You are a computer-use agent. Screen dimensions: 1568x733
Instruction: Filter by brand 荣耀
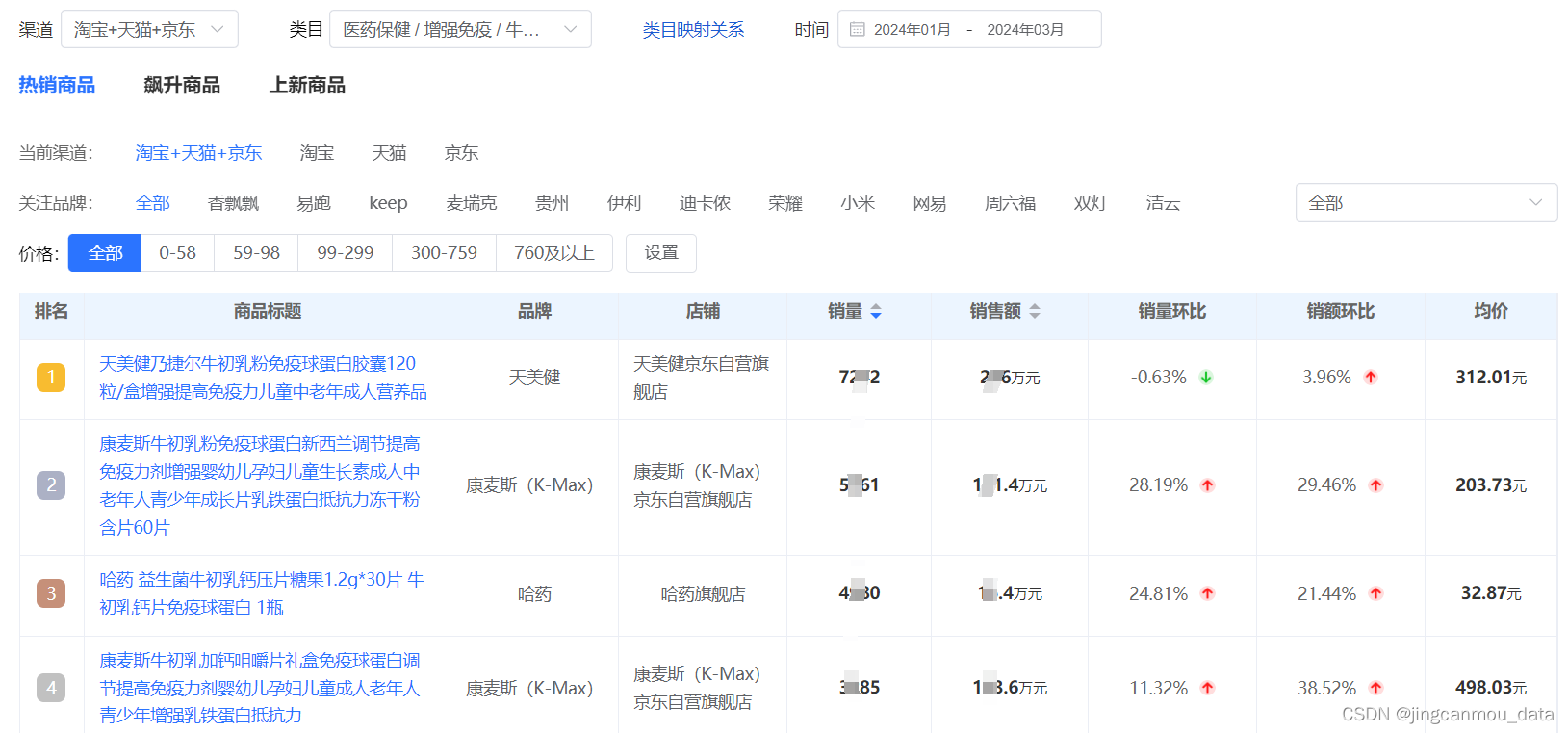coord(785,203)
